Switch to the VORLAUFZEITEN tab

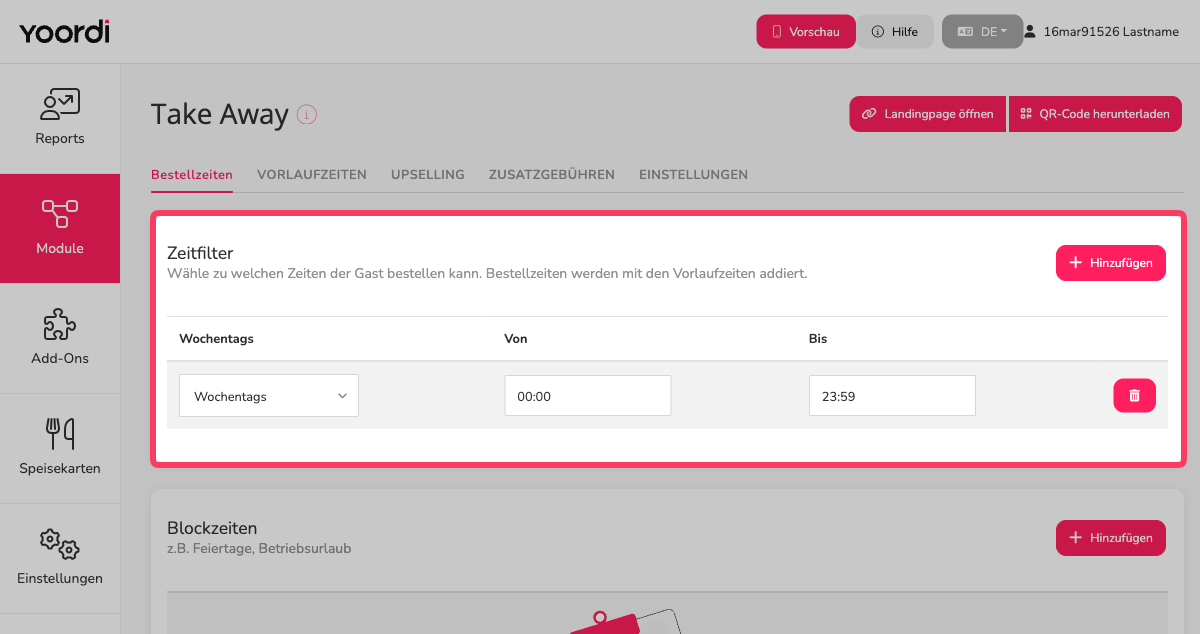pyautogui.click(x=312, y=174)
